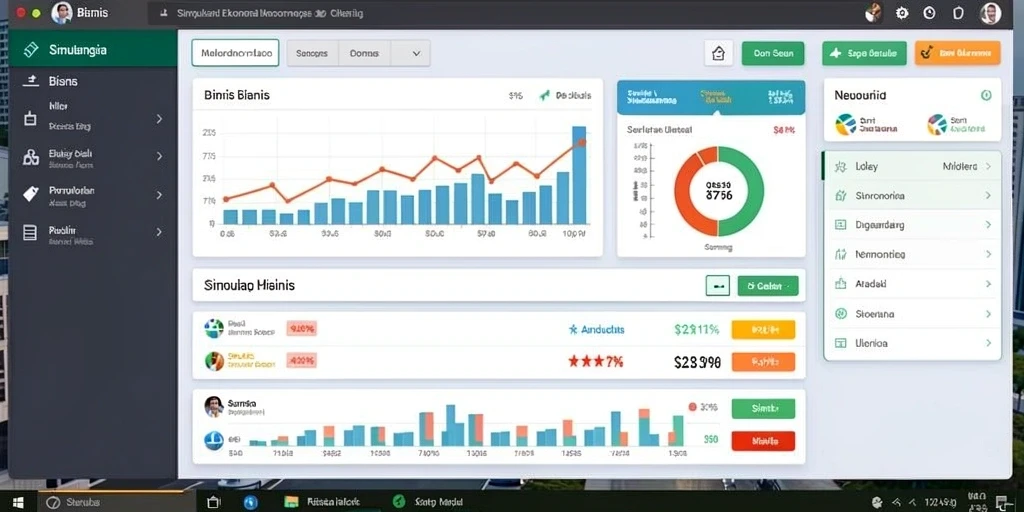Open the user avatar at top right
This screenshot has height=512, width=1024.
(x=990, y=13)
